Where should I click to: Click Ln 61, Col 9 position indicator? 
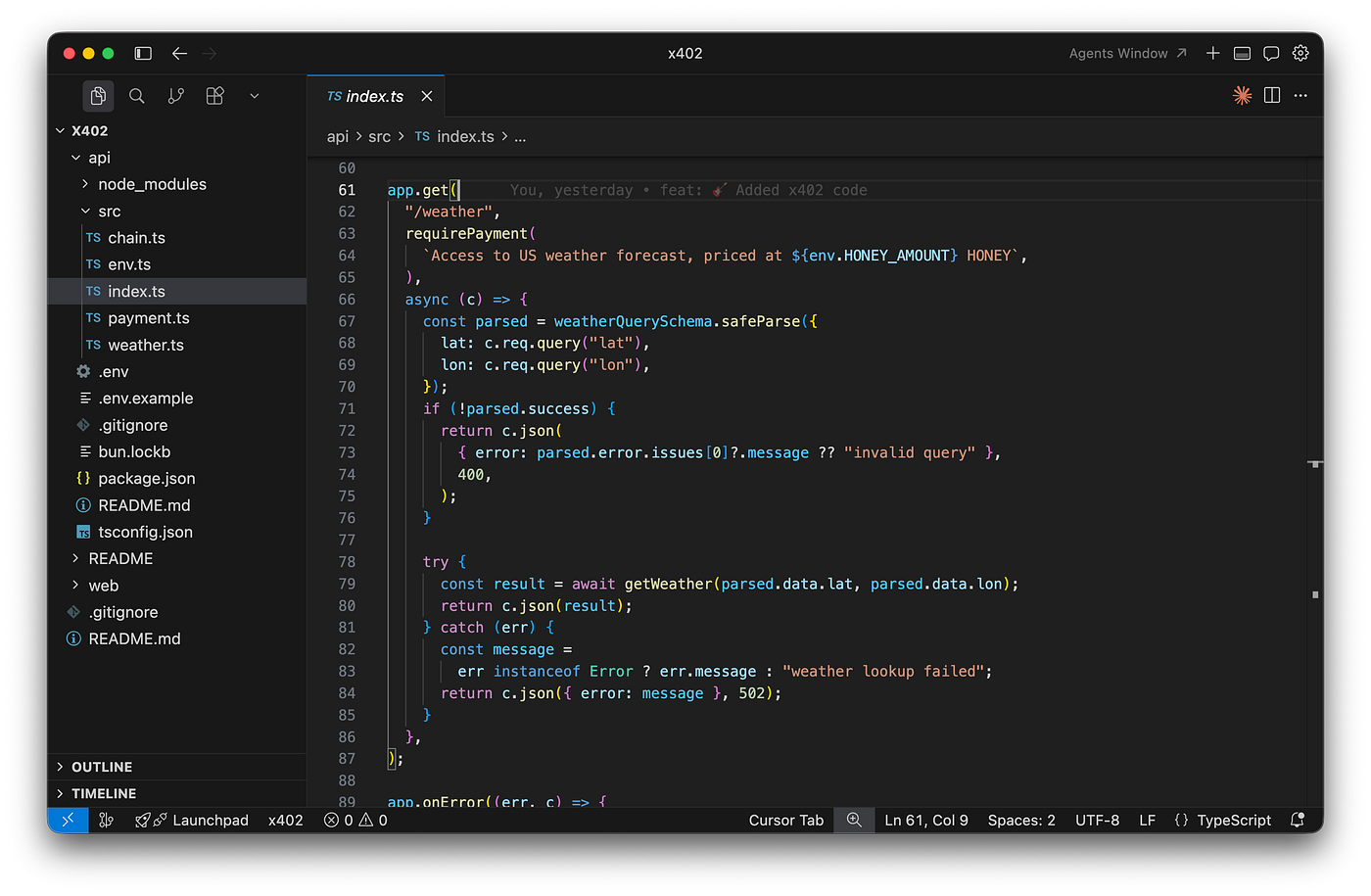[926, 820]
